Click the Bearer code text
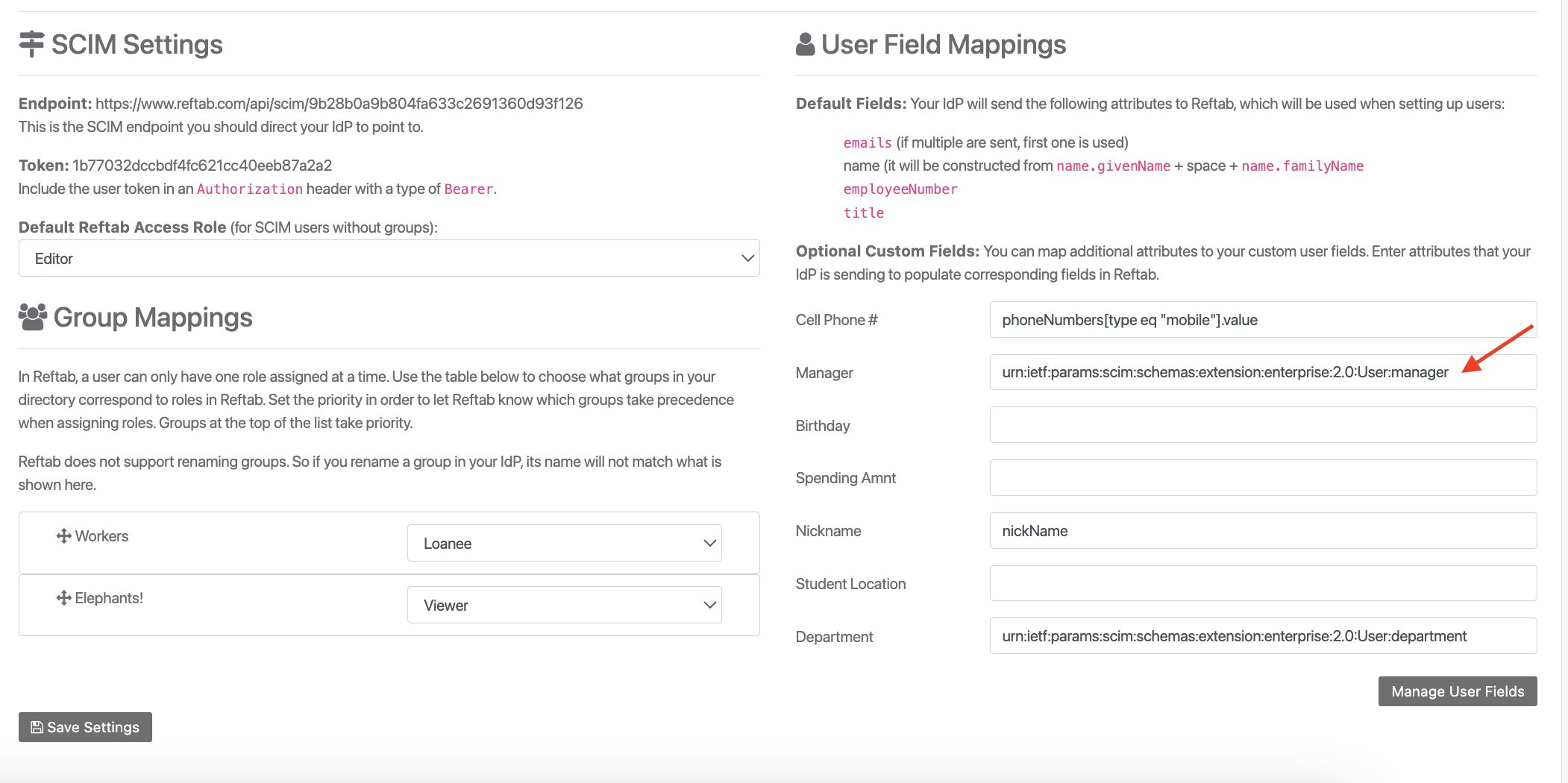 point(468,189)
